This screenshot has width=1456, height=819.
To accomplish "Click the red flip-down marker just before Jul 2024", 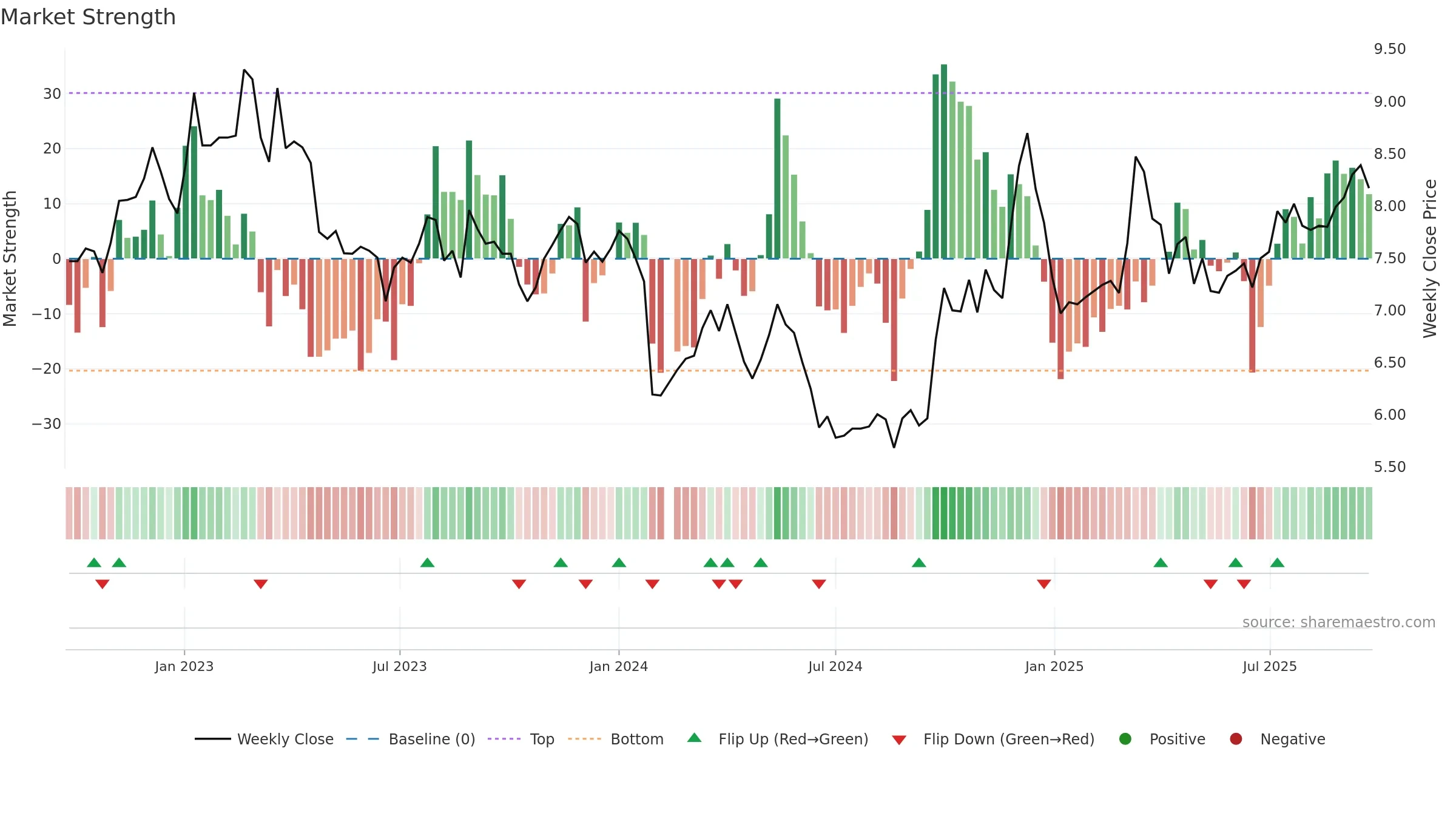I will point(819,584).
